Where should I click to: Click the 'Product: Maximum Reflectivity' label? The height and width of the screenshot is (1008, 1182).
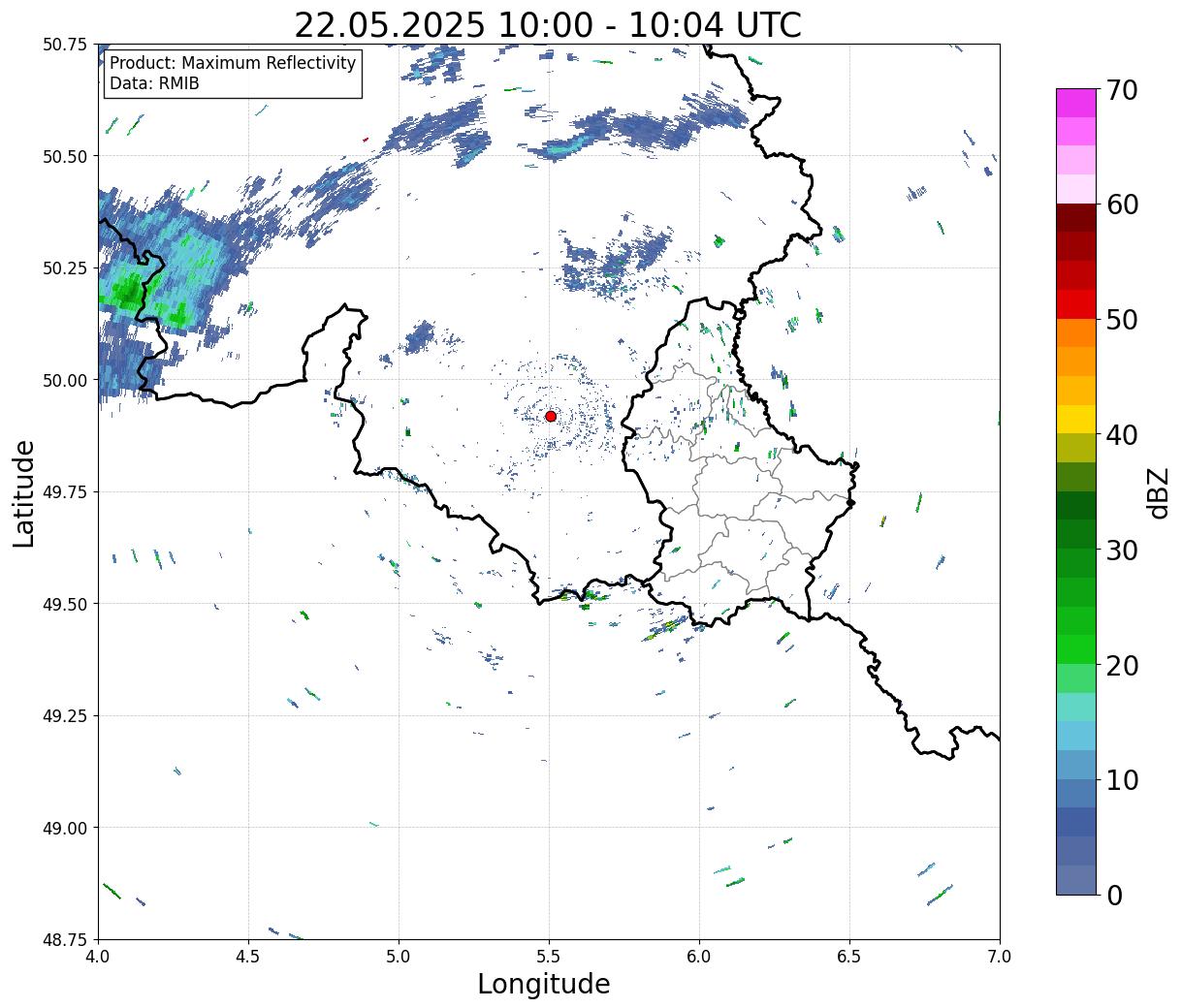pos(233,63)
